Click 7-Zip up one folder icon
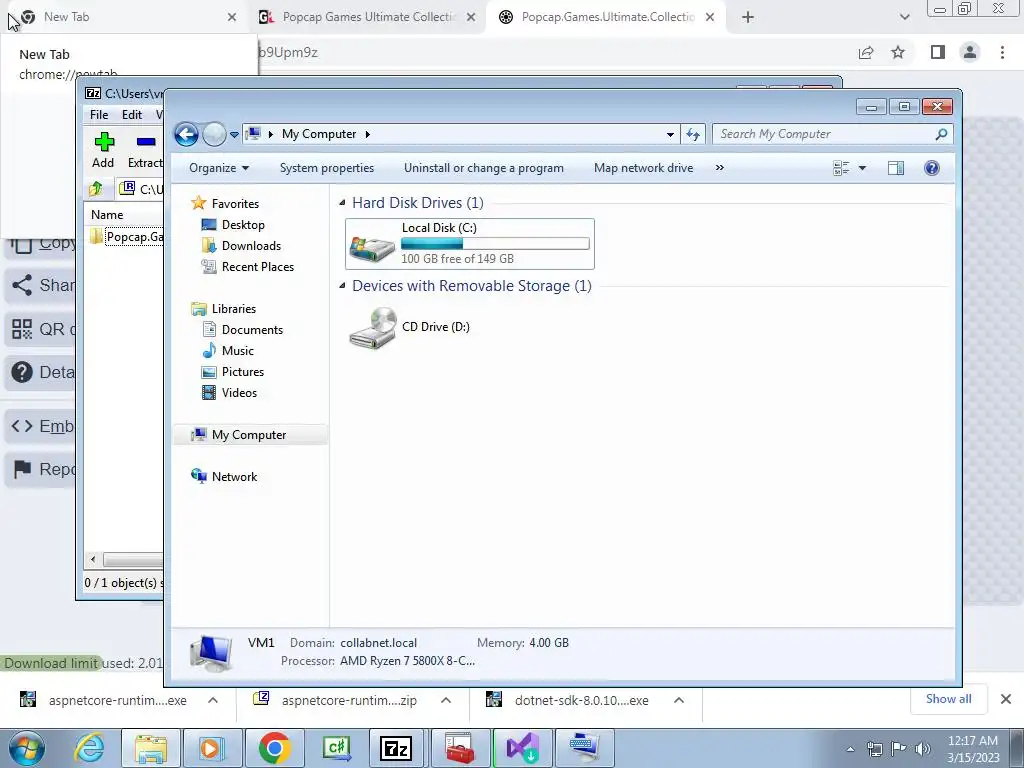 click(96, 189)
